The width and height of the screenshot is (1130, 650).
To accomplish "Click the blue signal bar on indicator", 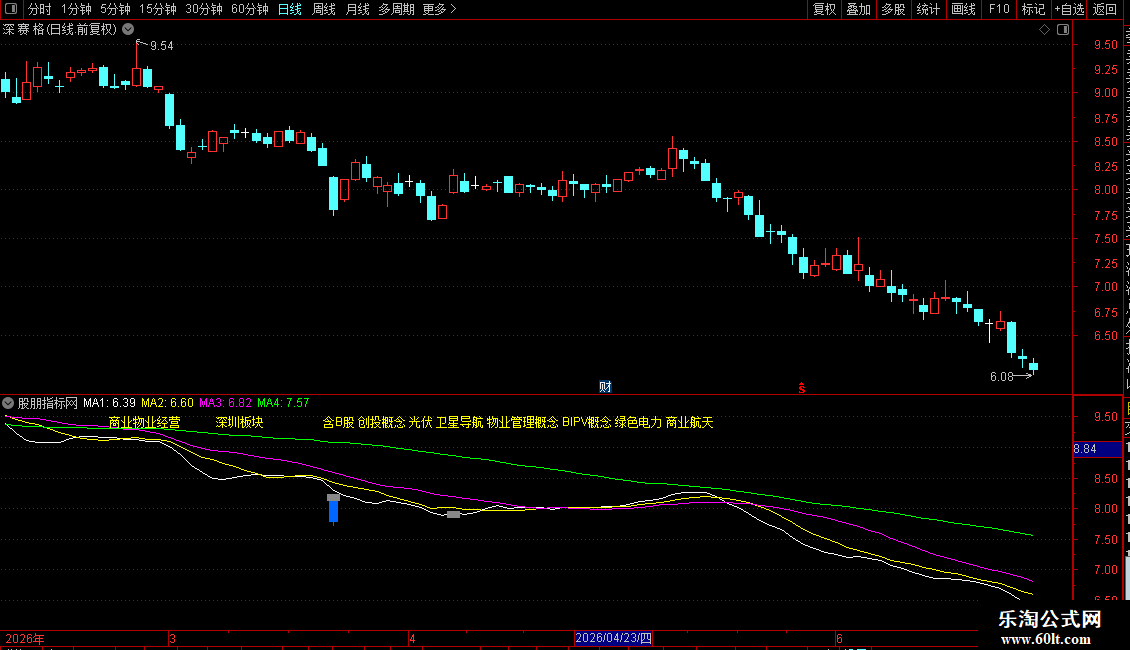I will [333, 510].
